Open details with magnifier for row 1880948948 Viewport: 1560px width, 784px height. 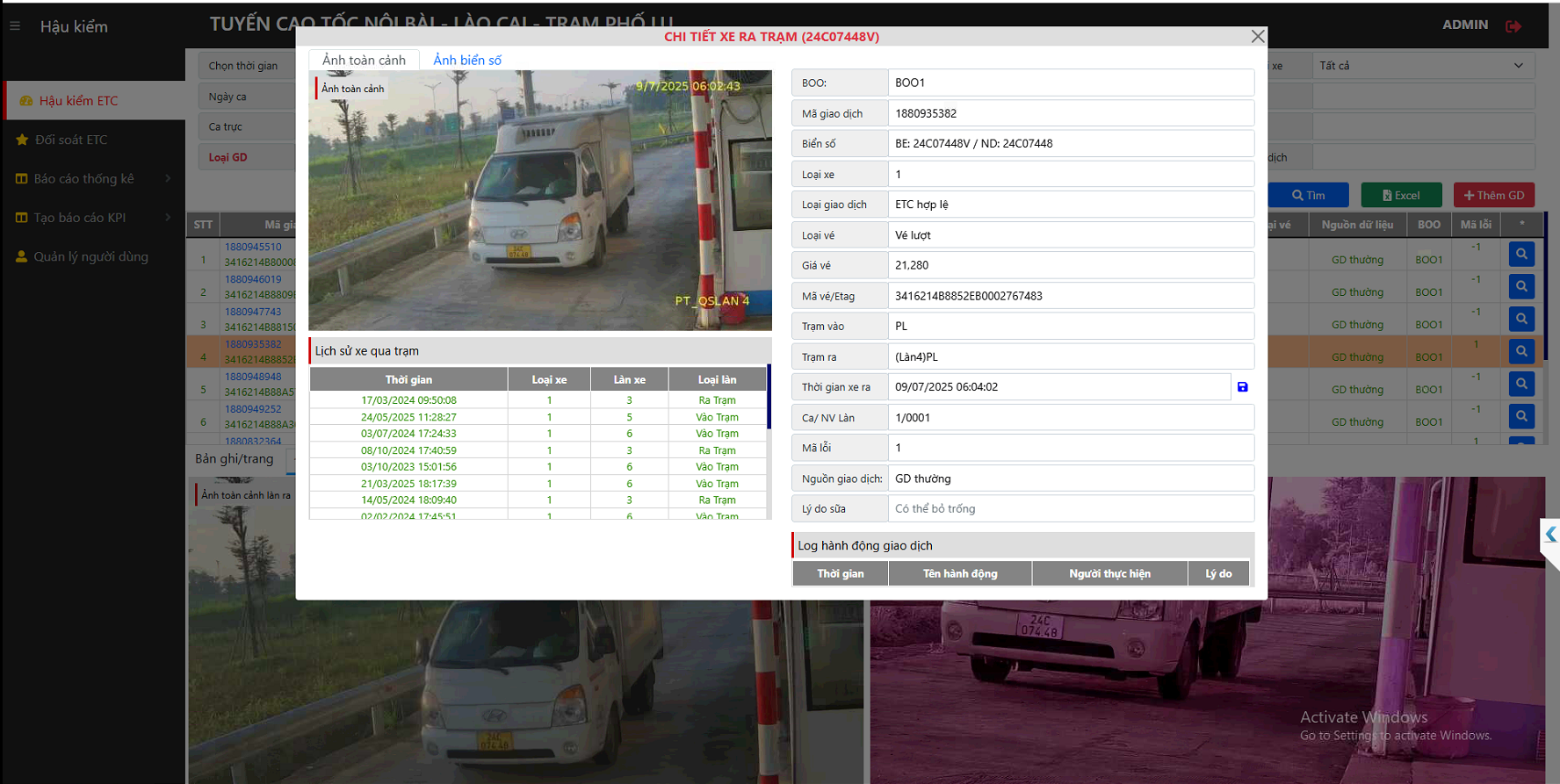click(x=1521, y=384)
